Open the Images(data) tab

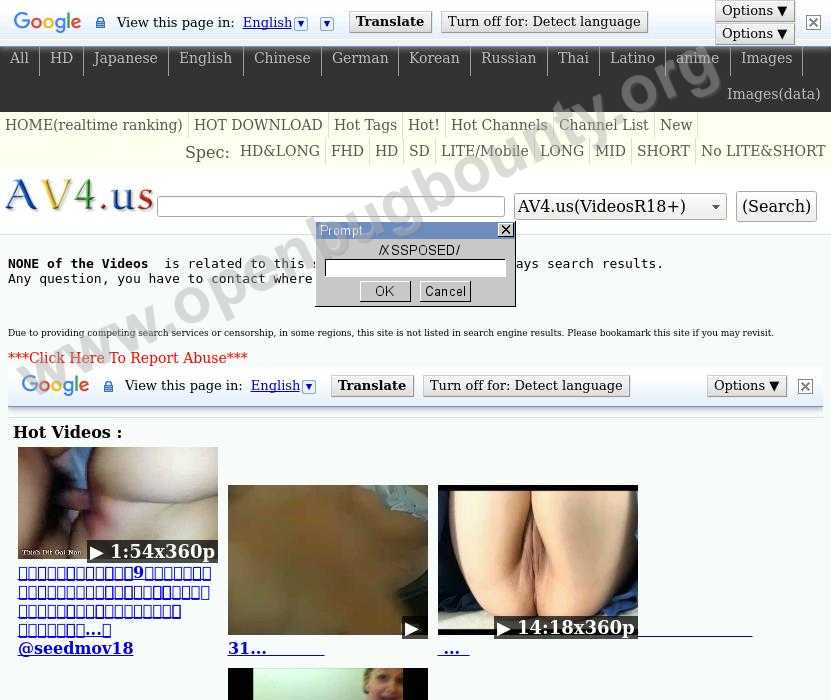tap(774, 94)
